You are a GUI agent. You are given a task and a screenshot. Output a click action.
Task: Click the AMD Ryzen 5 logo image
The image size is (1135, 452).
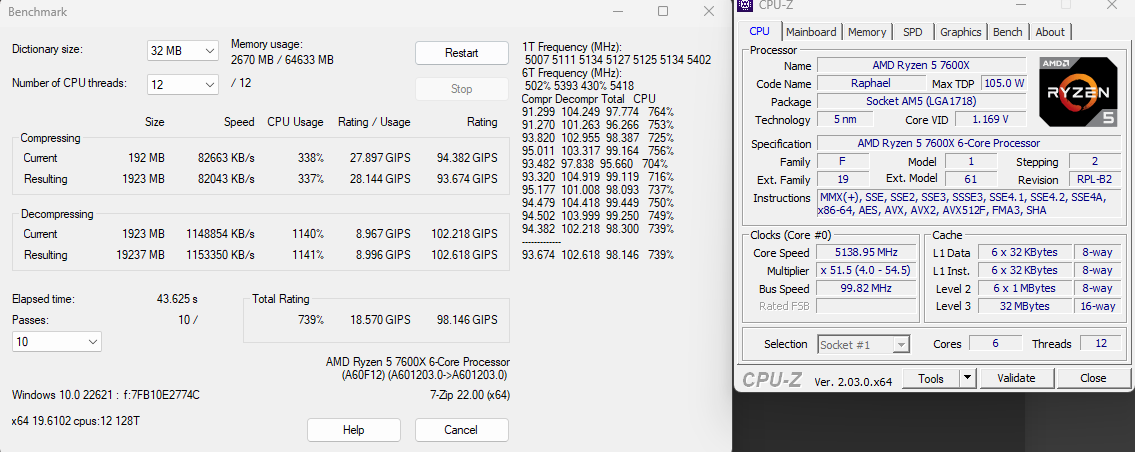tap(1078, 92)
